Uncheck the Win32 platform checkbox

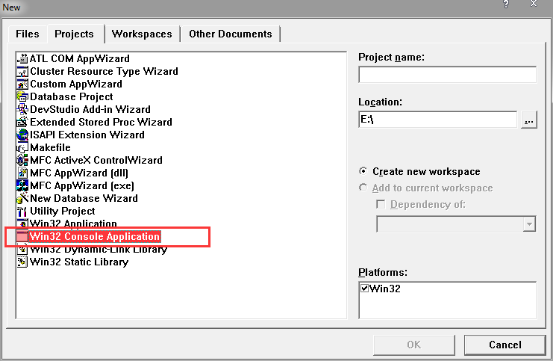tap(365, 288)
